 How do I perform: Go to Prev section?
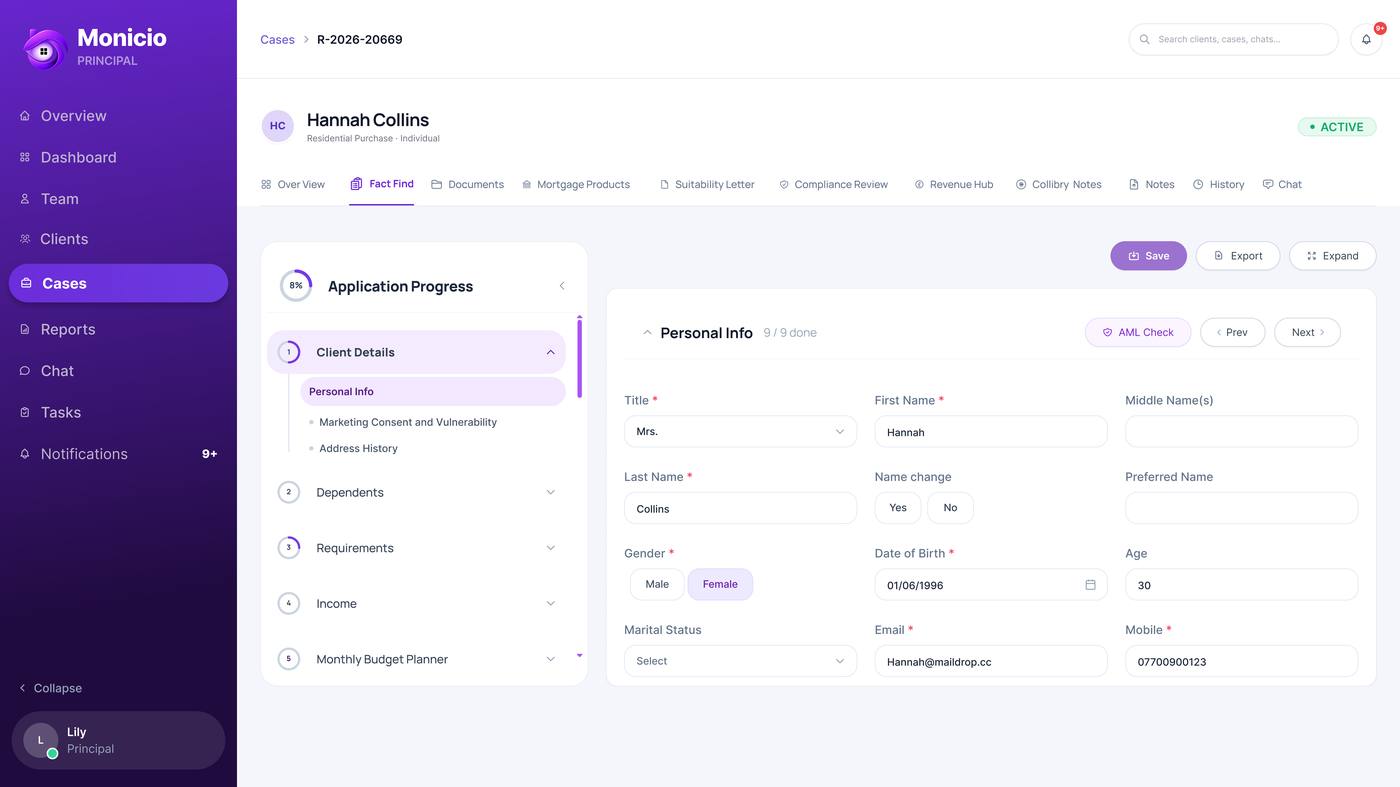(x=1232, y=332)
